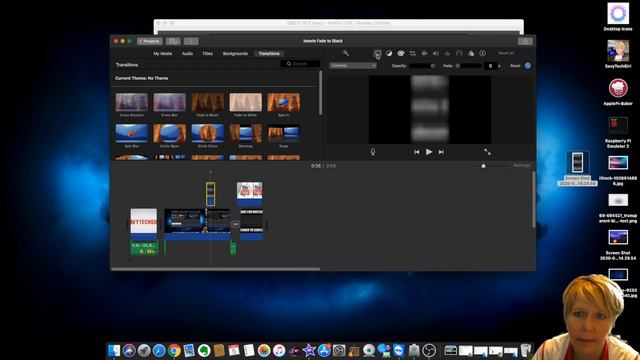
Task: Adjust the Opacity slider
Action: point(422,65)
